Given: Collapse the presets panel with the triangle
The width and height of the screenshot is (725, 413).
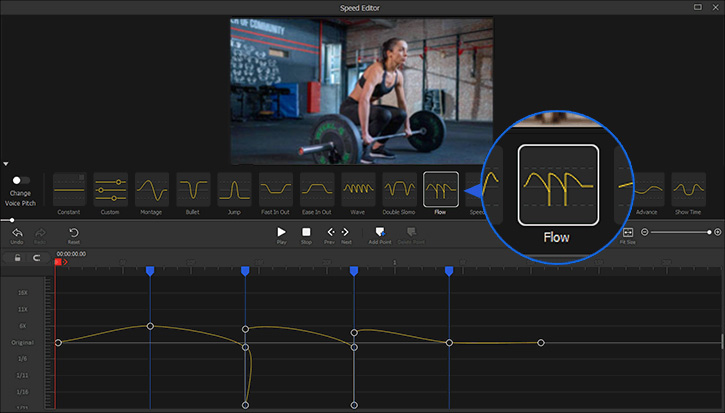Looking at the screenshot, I should click(x=6, y=163).
